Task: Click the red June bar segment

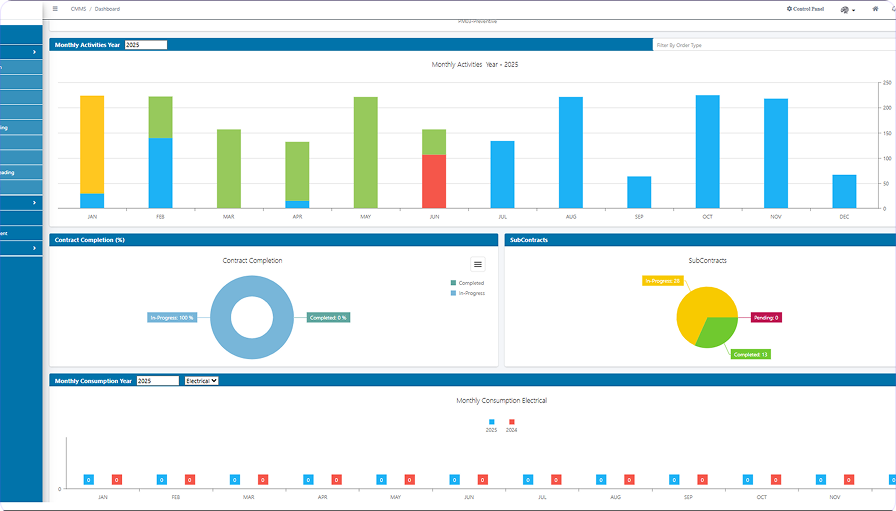Action: click(434, 181)
